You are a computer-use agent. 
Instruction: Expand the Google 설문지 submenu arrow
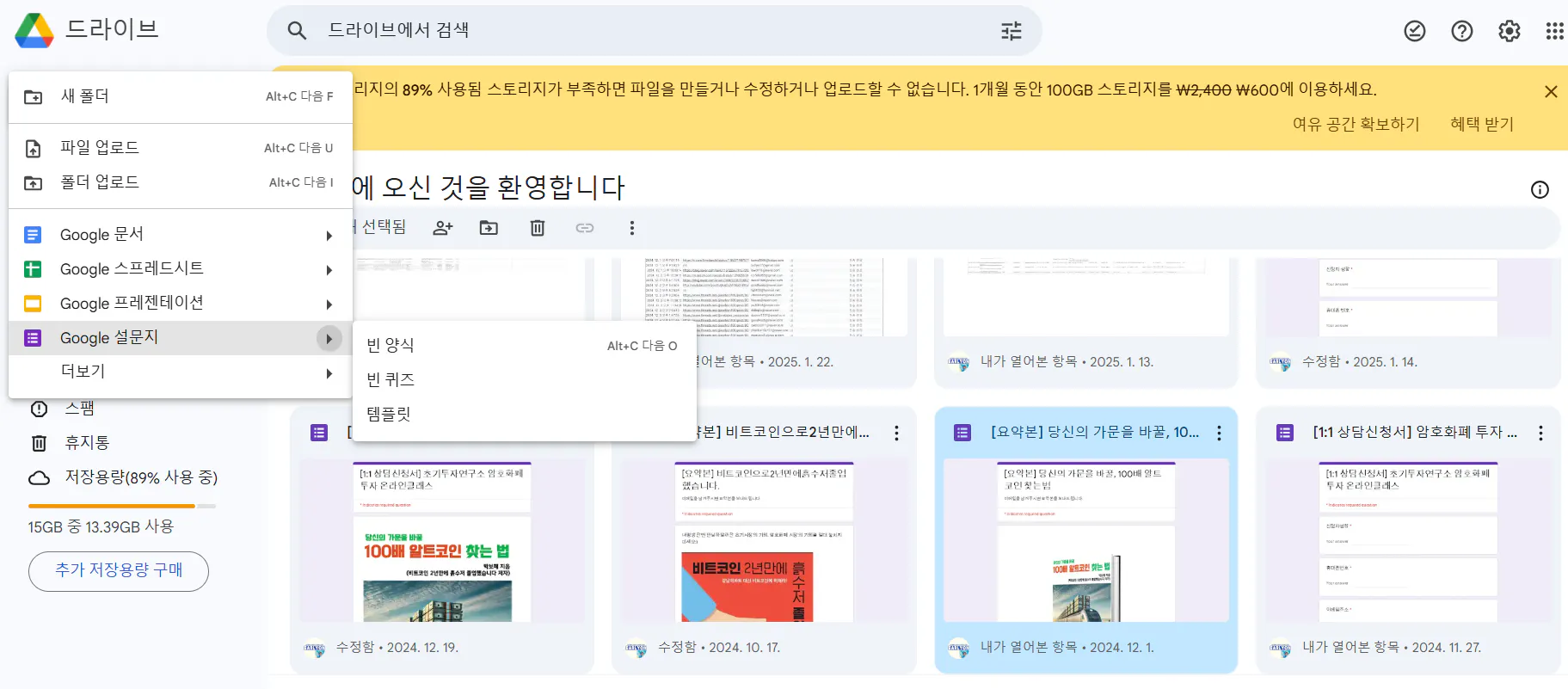pos(329,339)
